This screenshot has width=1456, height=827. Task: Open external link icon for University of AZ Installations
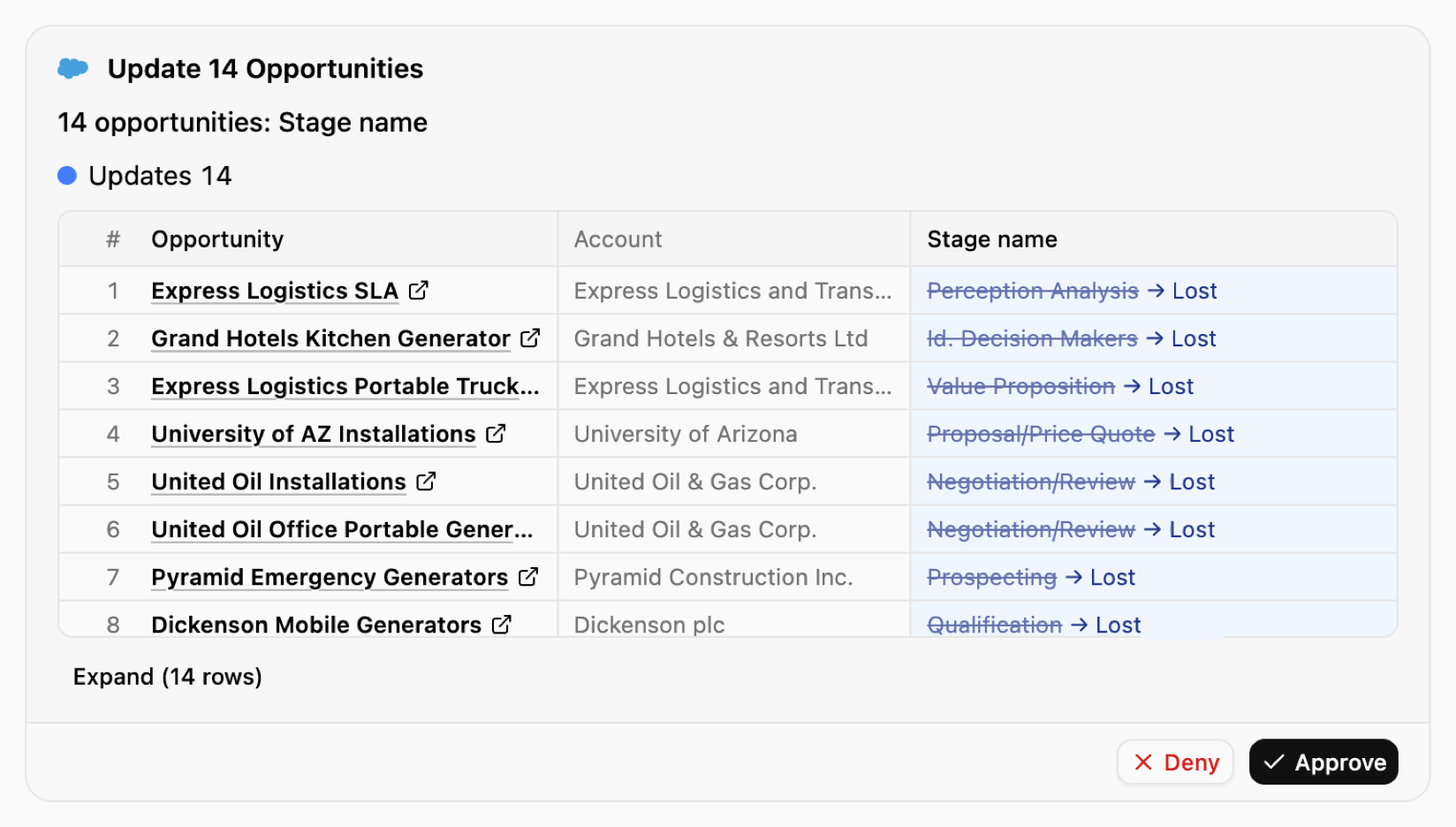pos(496,433)
